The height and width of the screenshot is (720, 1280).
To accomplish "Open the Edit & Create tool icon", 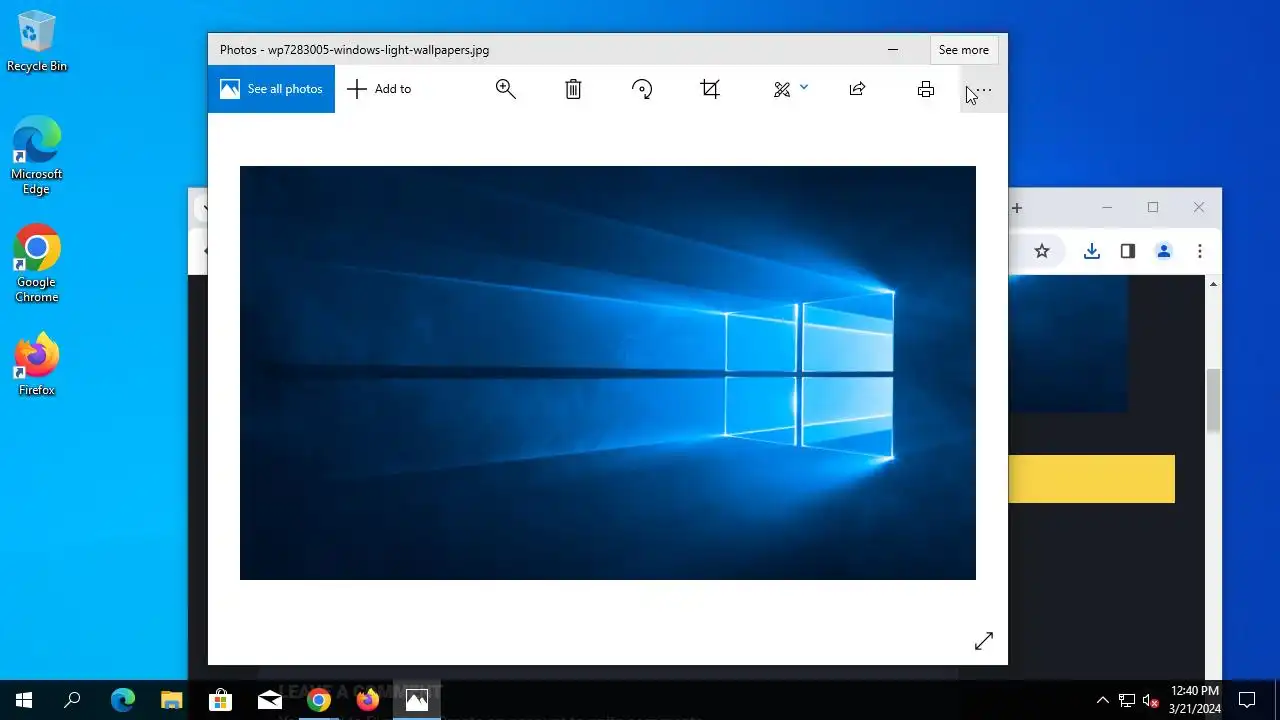I will pyautogui.click(x=782, y=89).
